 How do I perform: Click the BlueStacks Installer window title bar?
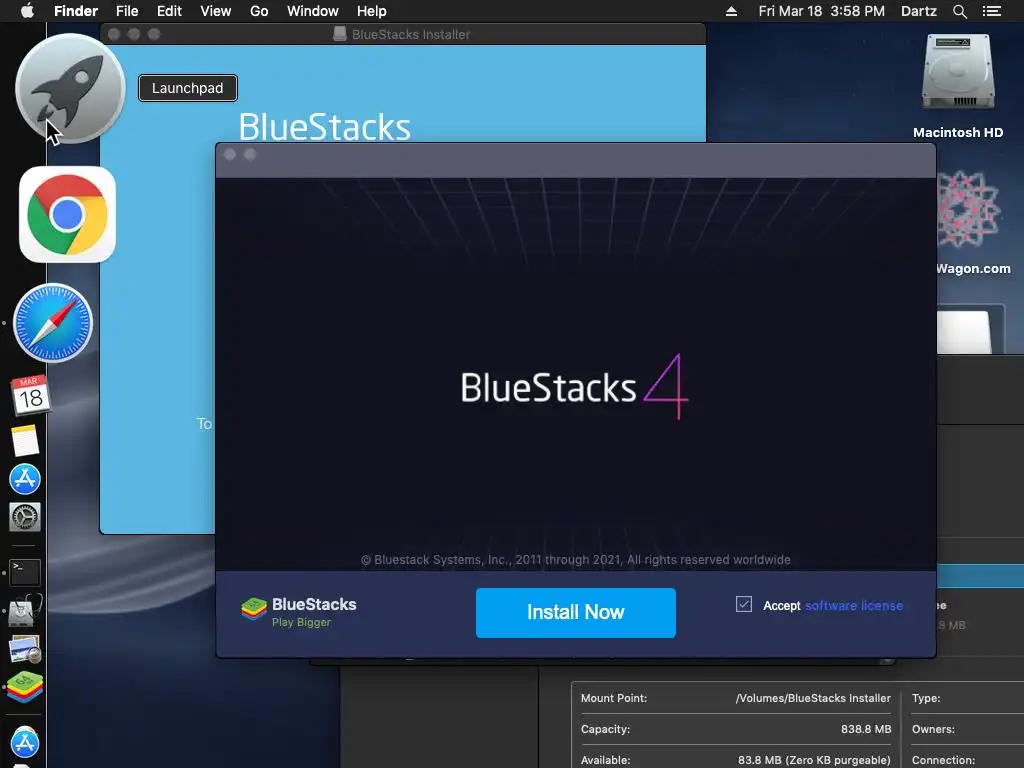coord(403,34)
